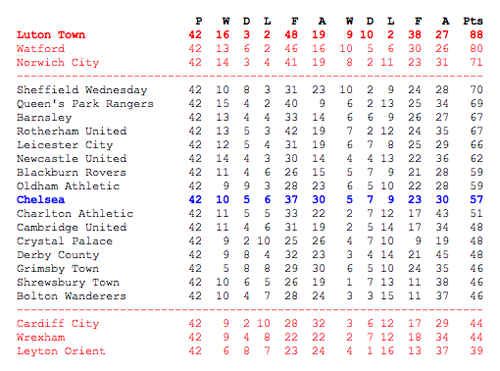Click Oldham Athletic team name
Image resolution: width=500 pixels, height=371 pixels.
tap(68, 186)
